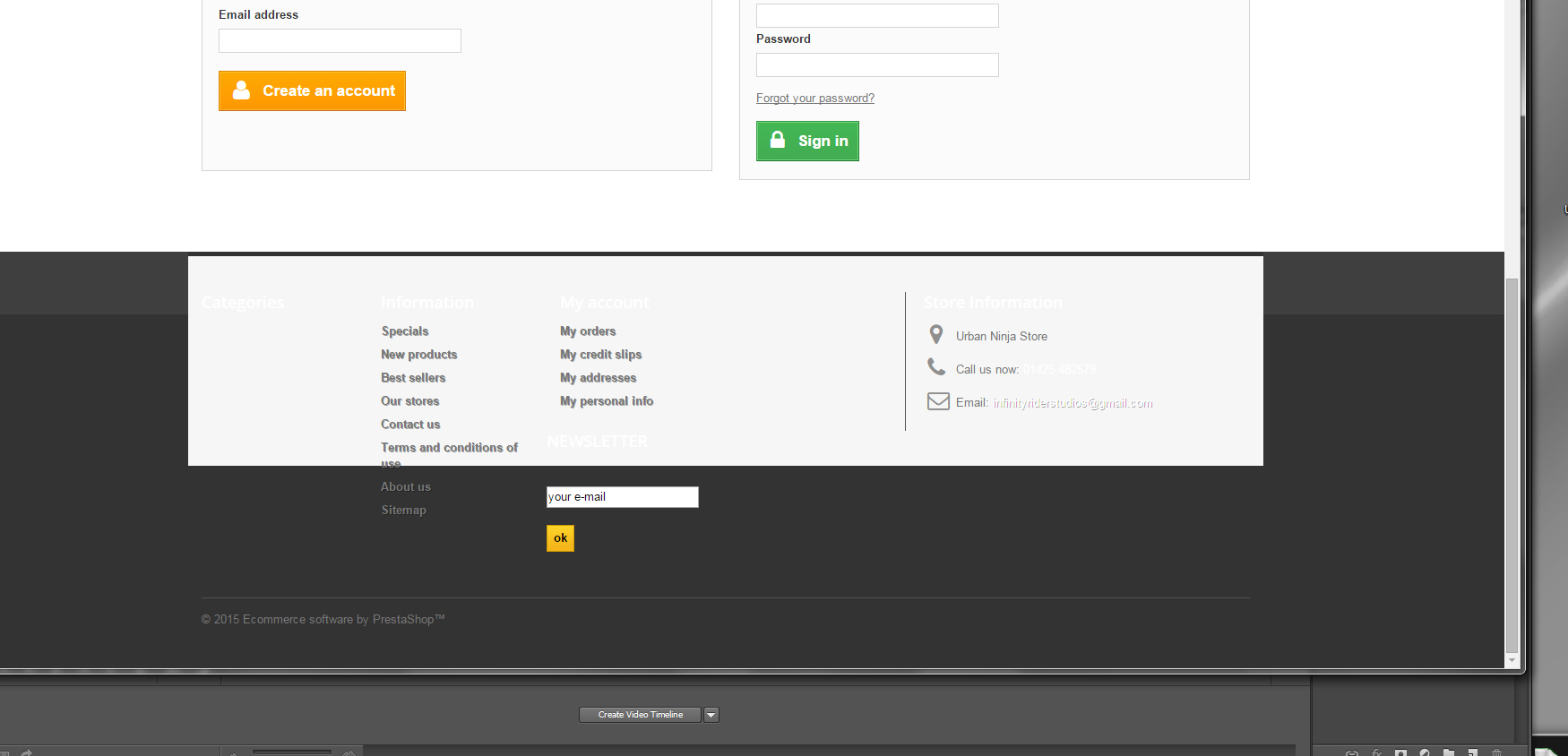Open the Best sellers footer link
Viewport: 1568px width, 756px height.
[413, 378]
